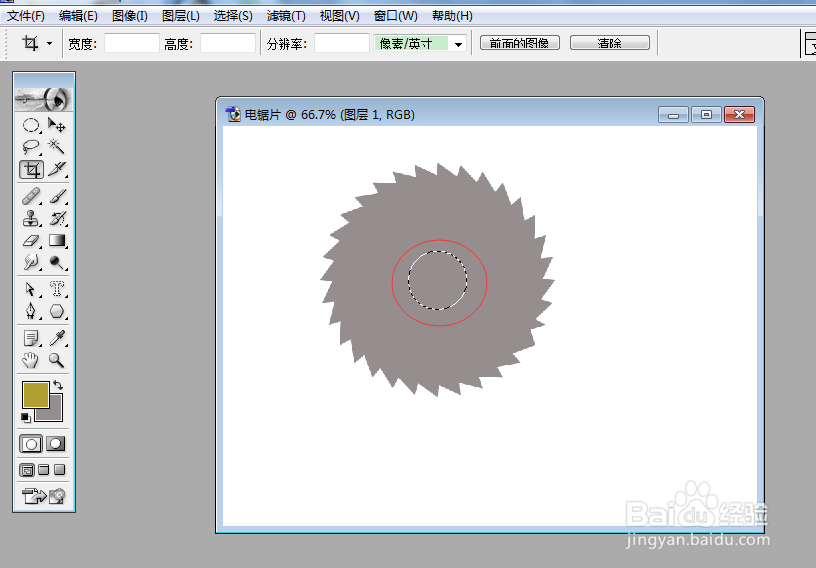Open the 图层(L) menu
This screenshot has height=568, width=816.
pos(181,16)
